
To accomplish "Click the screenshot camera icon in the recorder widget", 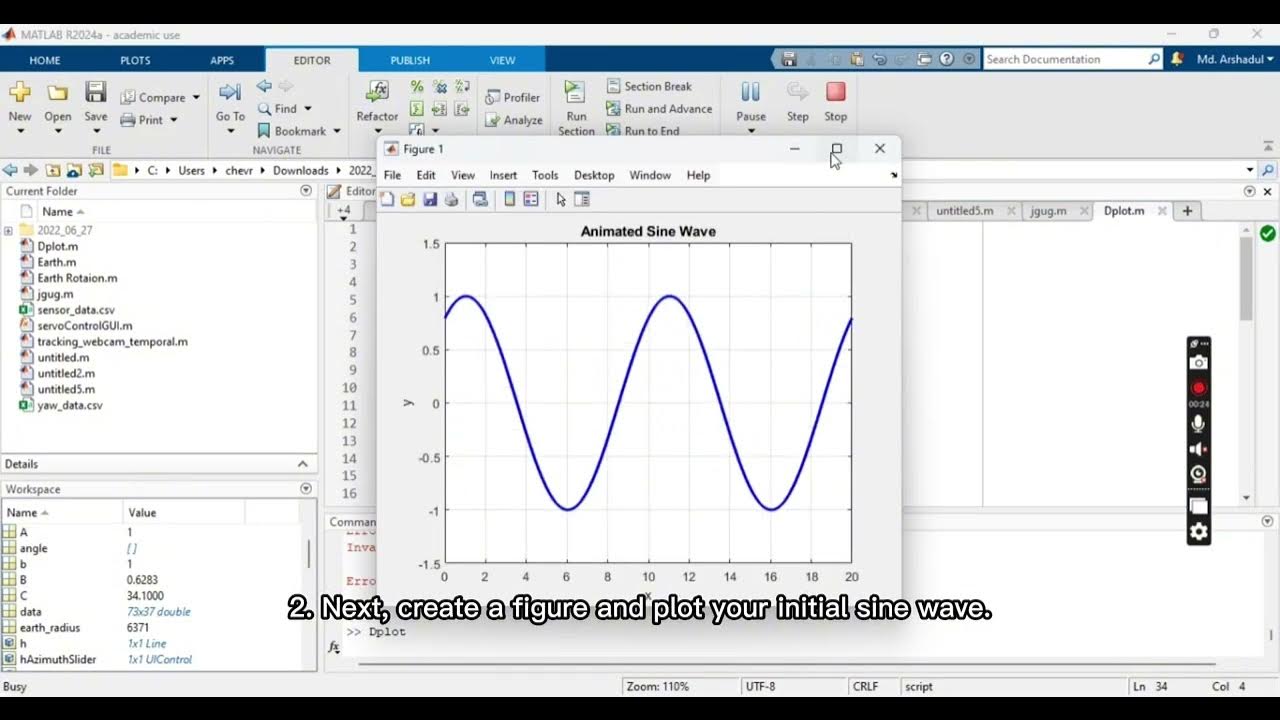I will (x=1199, y=363).
